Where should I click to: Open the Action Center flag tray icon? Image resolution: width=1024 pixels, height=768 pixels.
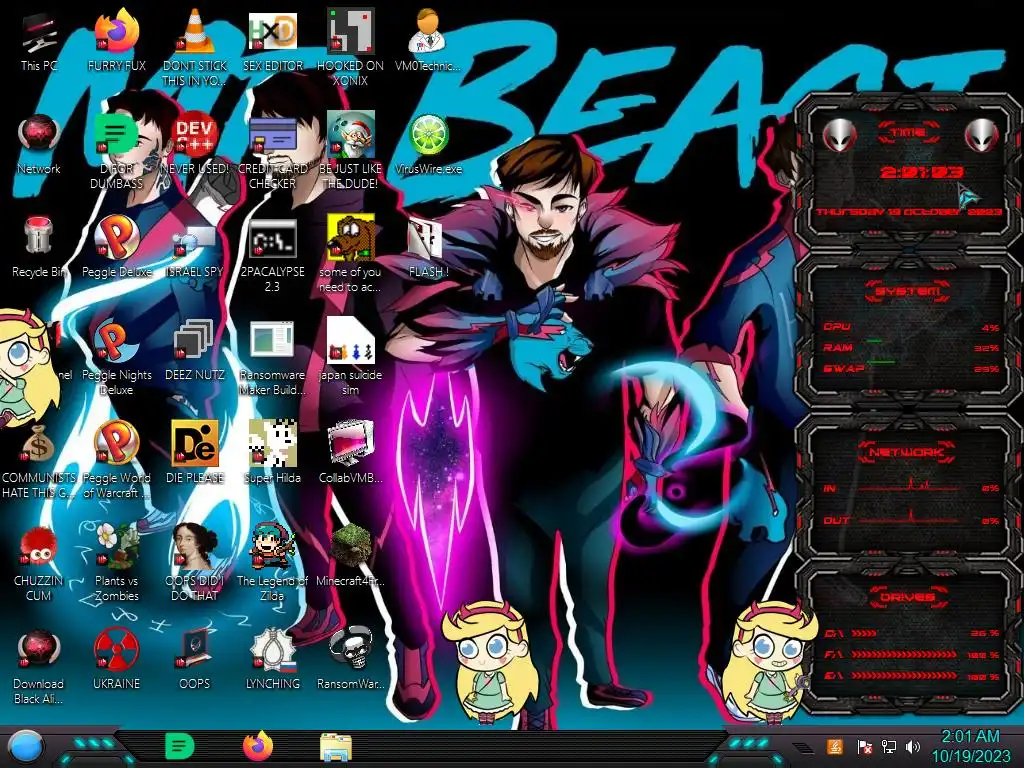coord(864,746)
